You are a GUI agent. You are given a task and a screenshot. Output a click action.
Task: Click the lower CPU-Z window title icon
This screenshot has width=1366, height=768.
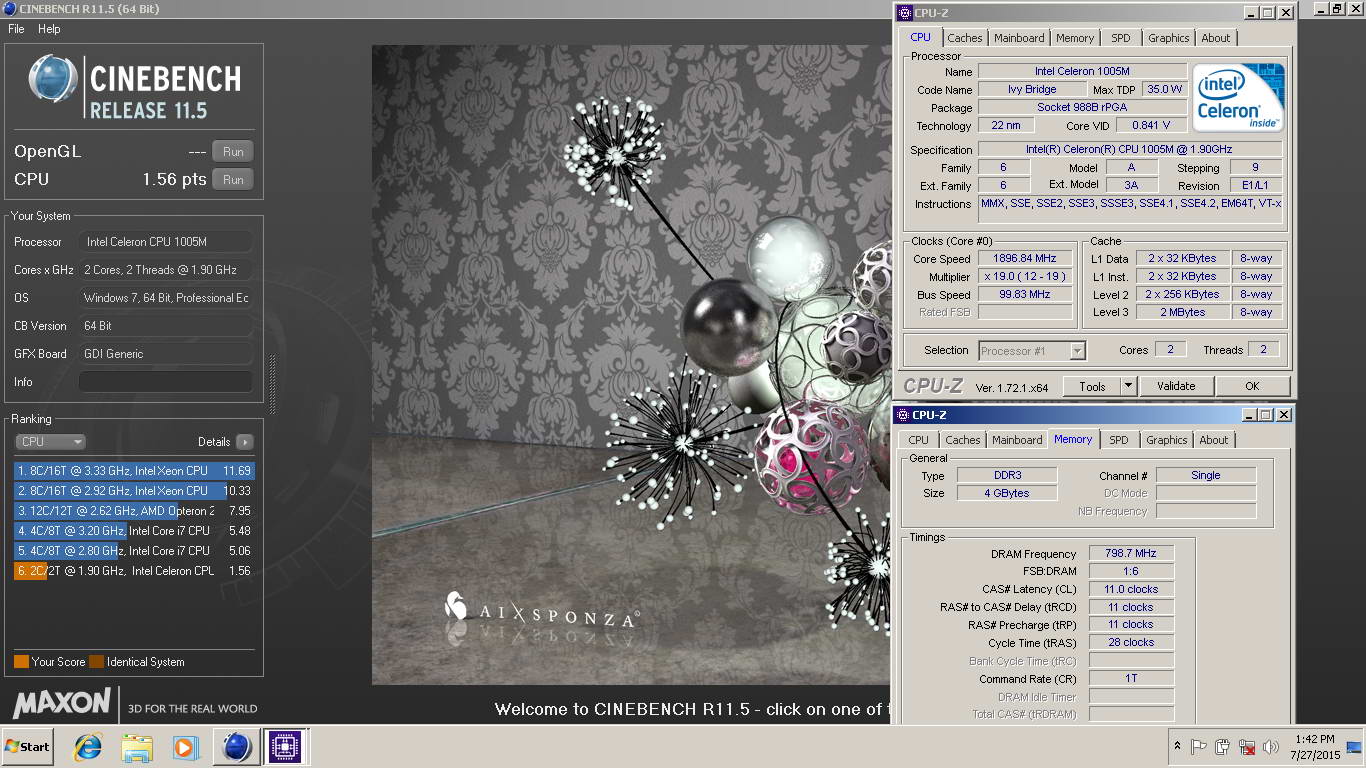coord(903,415)
